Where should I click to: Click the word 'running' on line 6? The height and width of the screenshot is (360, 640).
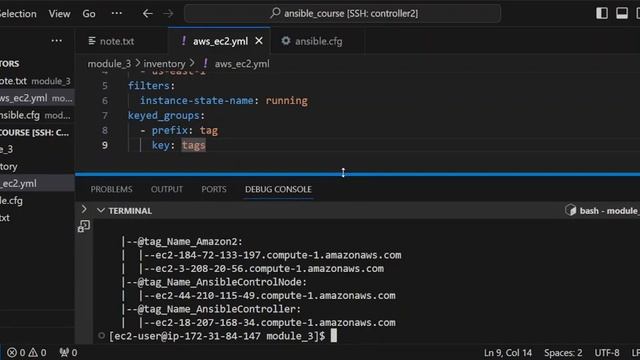287,100
